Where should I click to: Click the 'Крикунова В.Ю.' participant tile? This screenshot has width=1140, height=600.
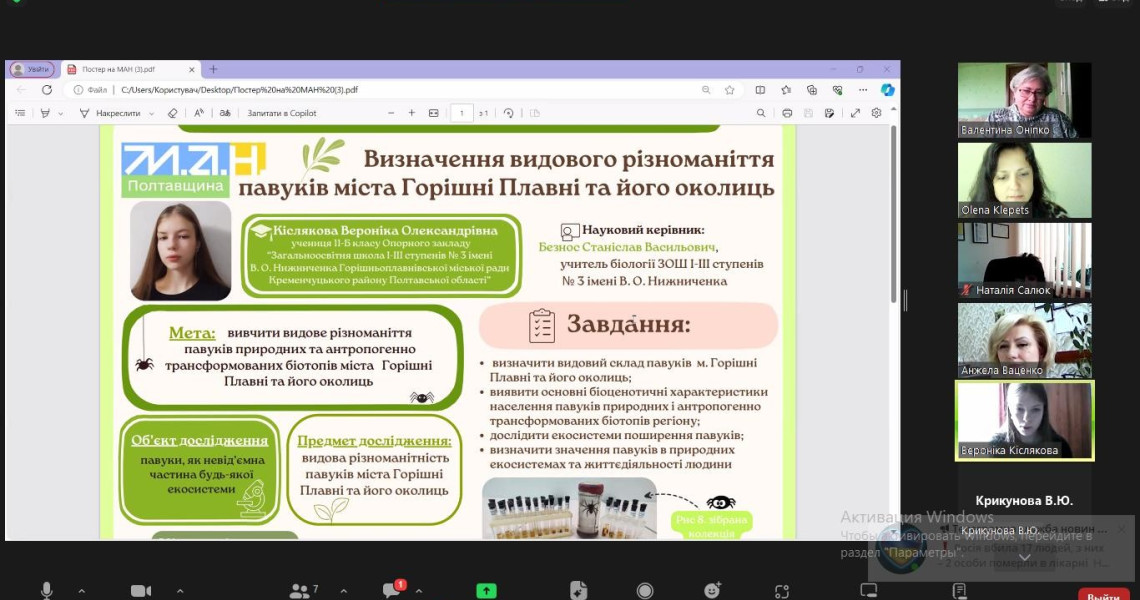click(x=1024, y=500)
